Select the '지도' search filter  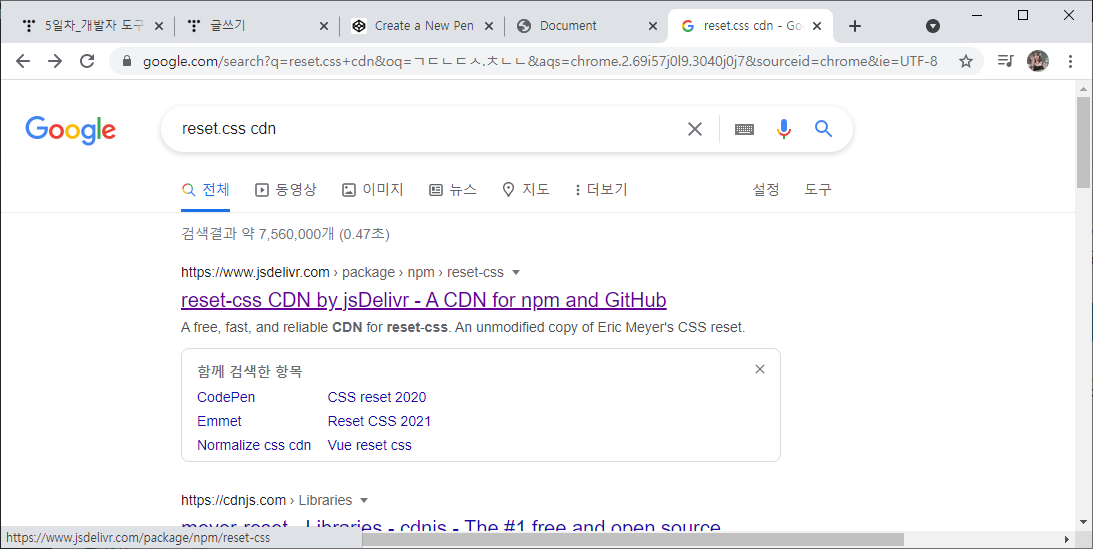tap(526, 190)
